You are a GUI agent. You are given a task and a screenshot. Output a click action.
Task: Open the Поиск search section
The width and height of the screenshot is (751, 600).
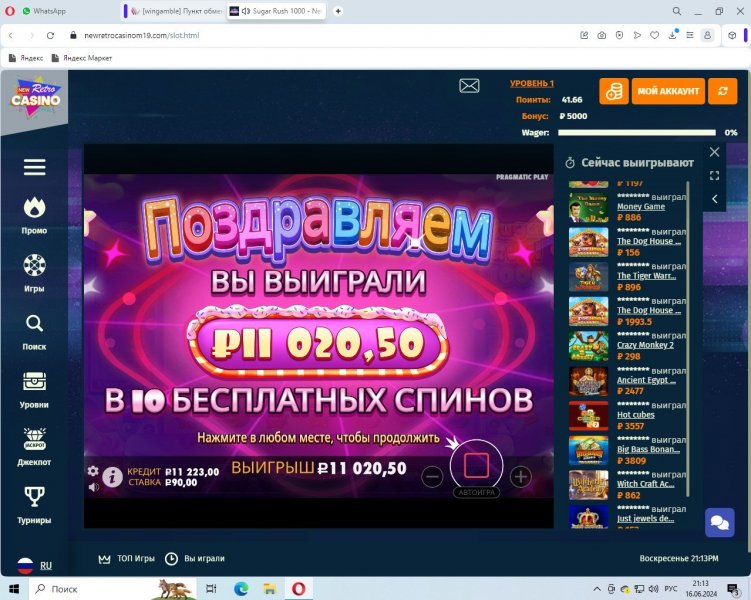coord(34,332)
